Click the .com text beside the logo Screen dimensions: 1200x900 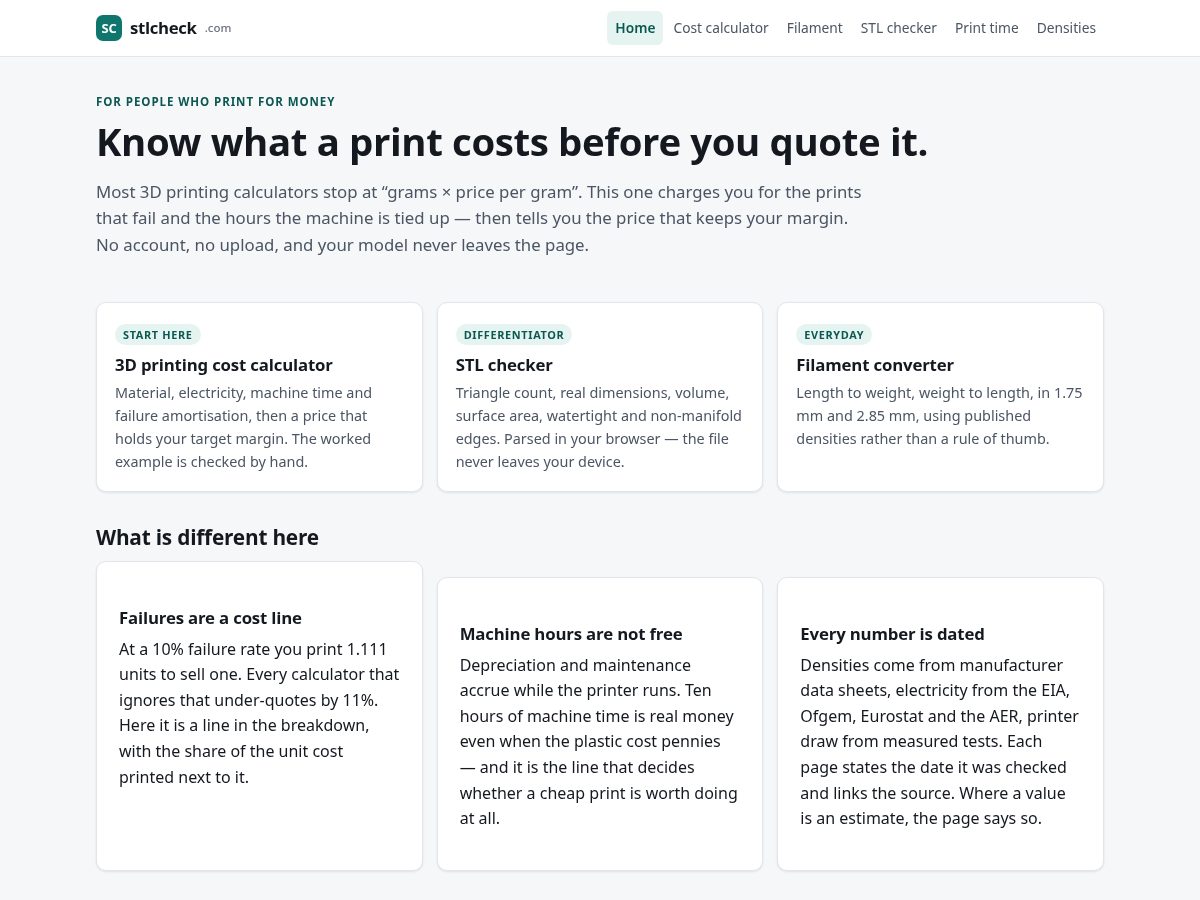218,28
